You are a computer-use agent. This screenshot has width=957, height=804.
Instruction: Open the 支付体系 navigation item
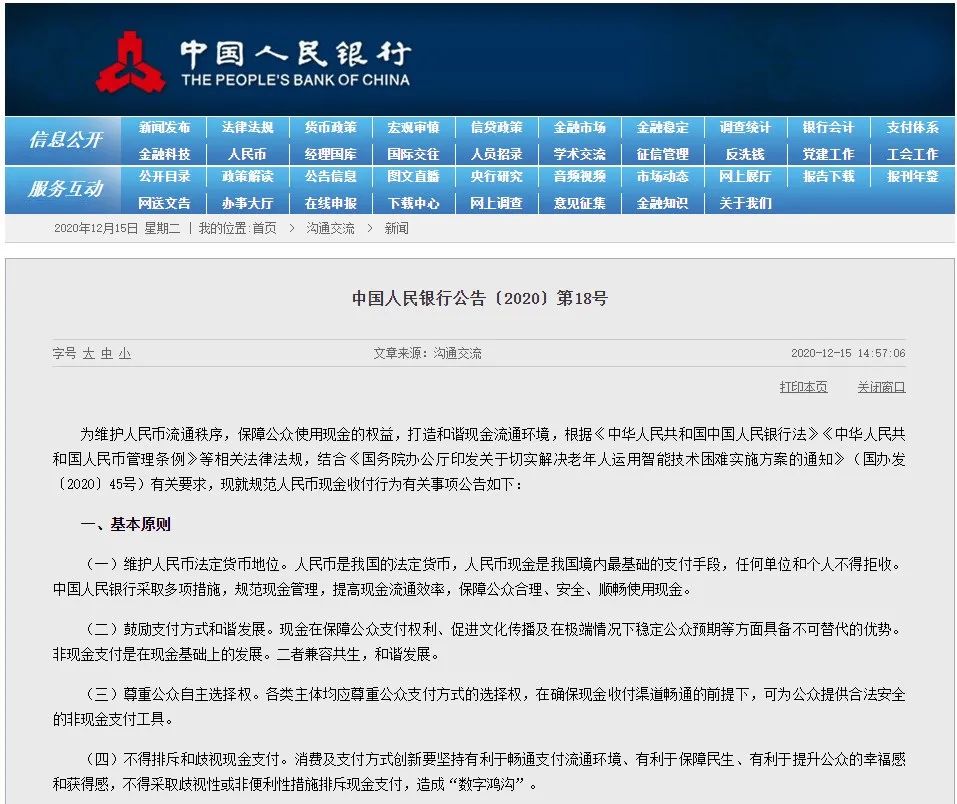[912, 128]
